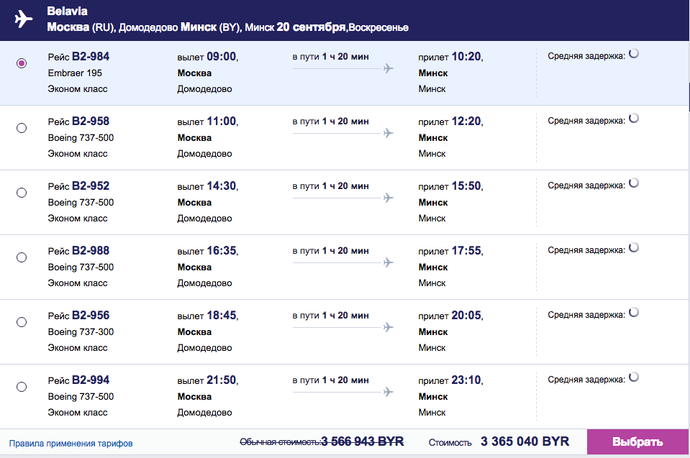690x458 pixels.
Task: Click the plane icon on flight B2-984's duration line
Action: tap(388, 69)
